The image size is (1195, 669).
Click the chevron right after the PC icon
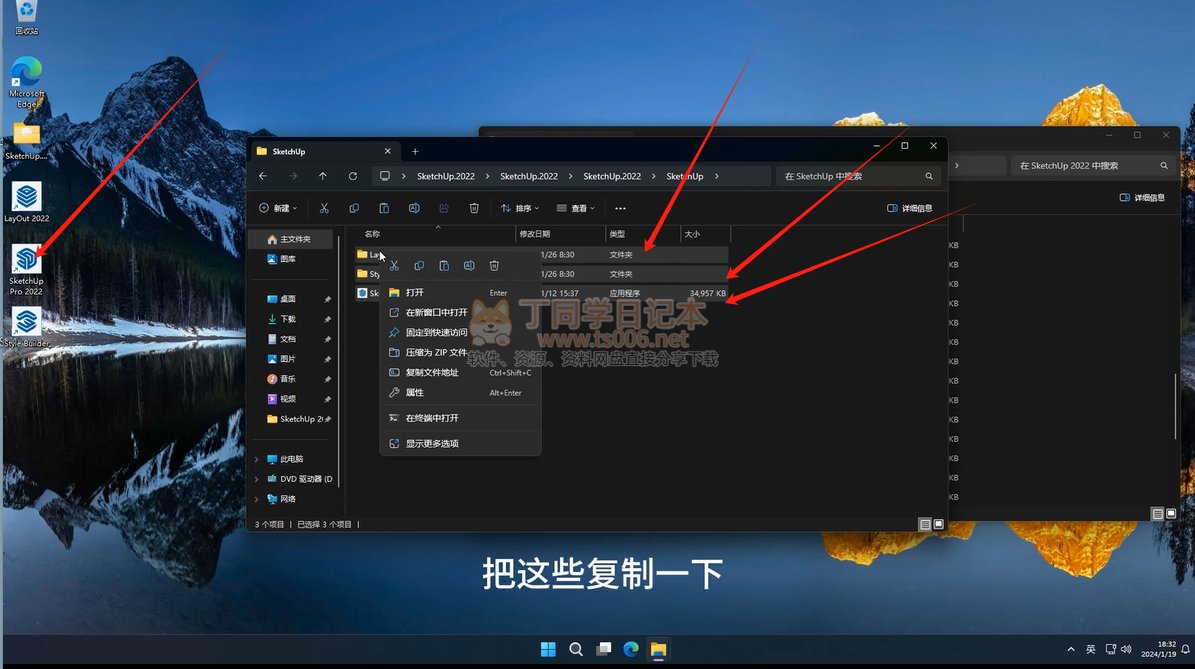[404, 176]
